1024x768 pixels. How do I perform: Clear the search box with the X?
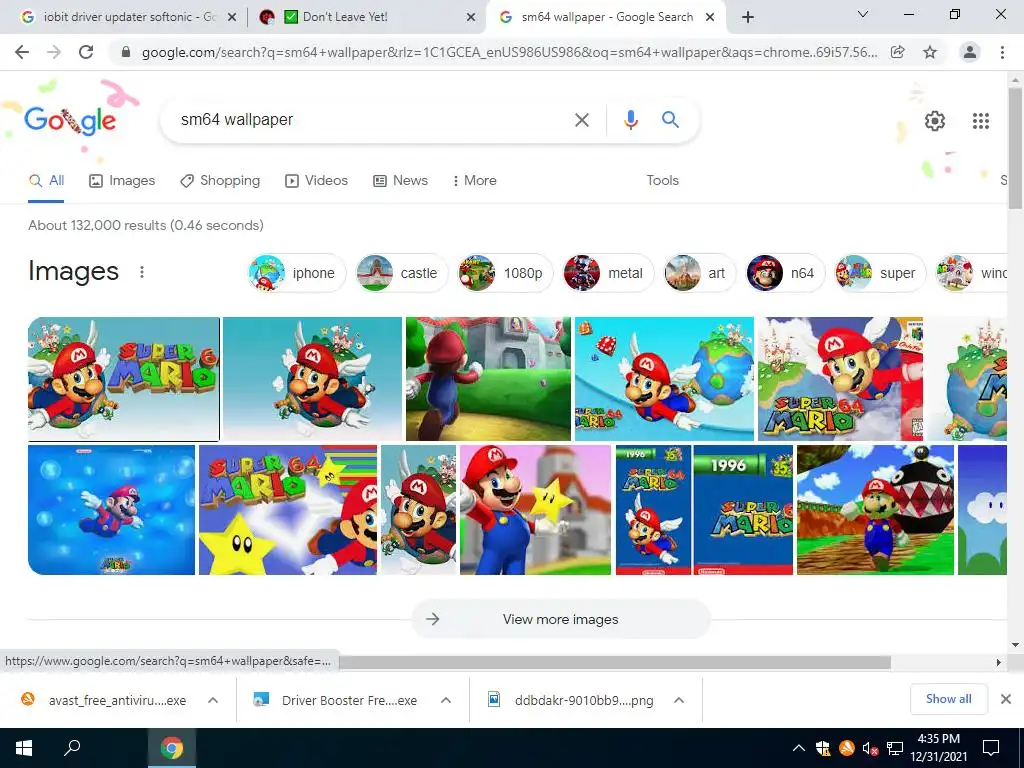(581, 120)
